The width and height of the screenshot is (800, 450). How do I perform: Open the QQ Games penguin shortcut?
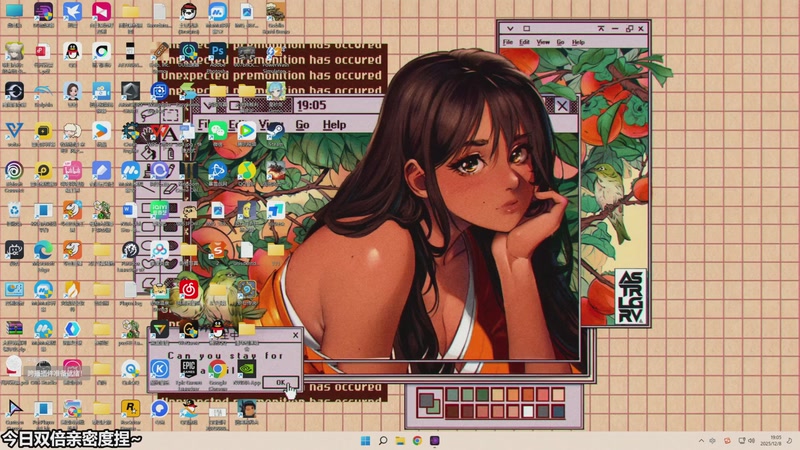(x=188, y=408)
